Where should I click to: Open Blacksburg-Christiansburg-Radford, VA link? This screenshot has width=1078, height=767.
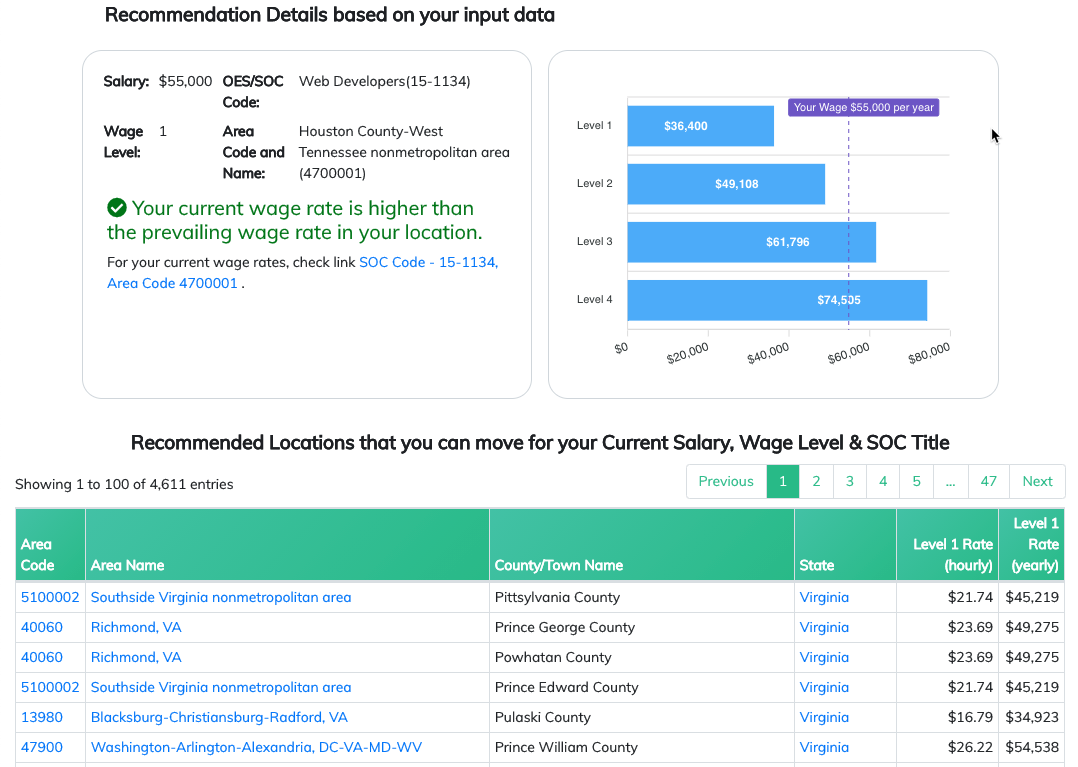[219, 718]
